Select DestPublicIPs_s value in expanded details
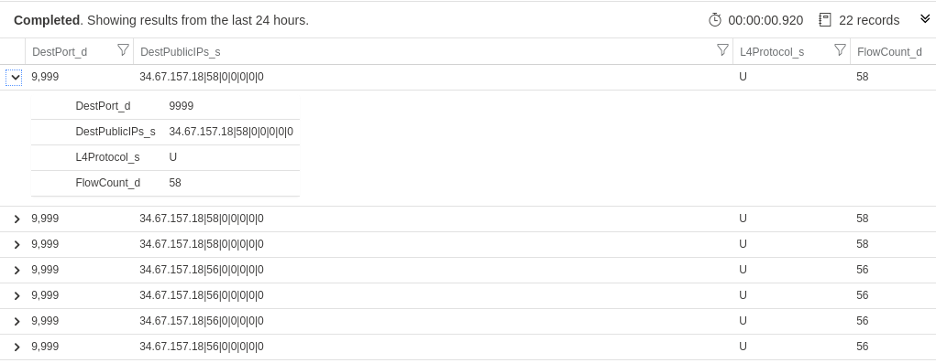936x362 pixels. (231, 131)
